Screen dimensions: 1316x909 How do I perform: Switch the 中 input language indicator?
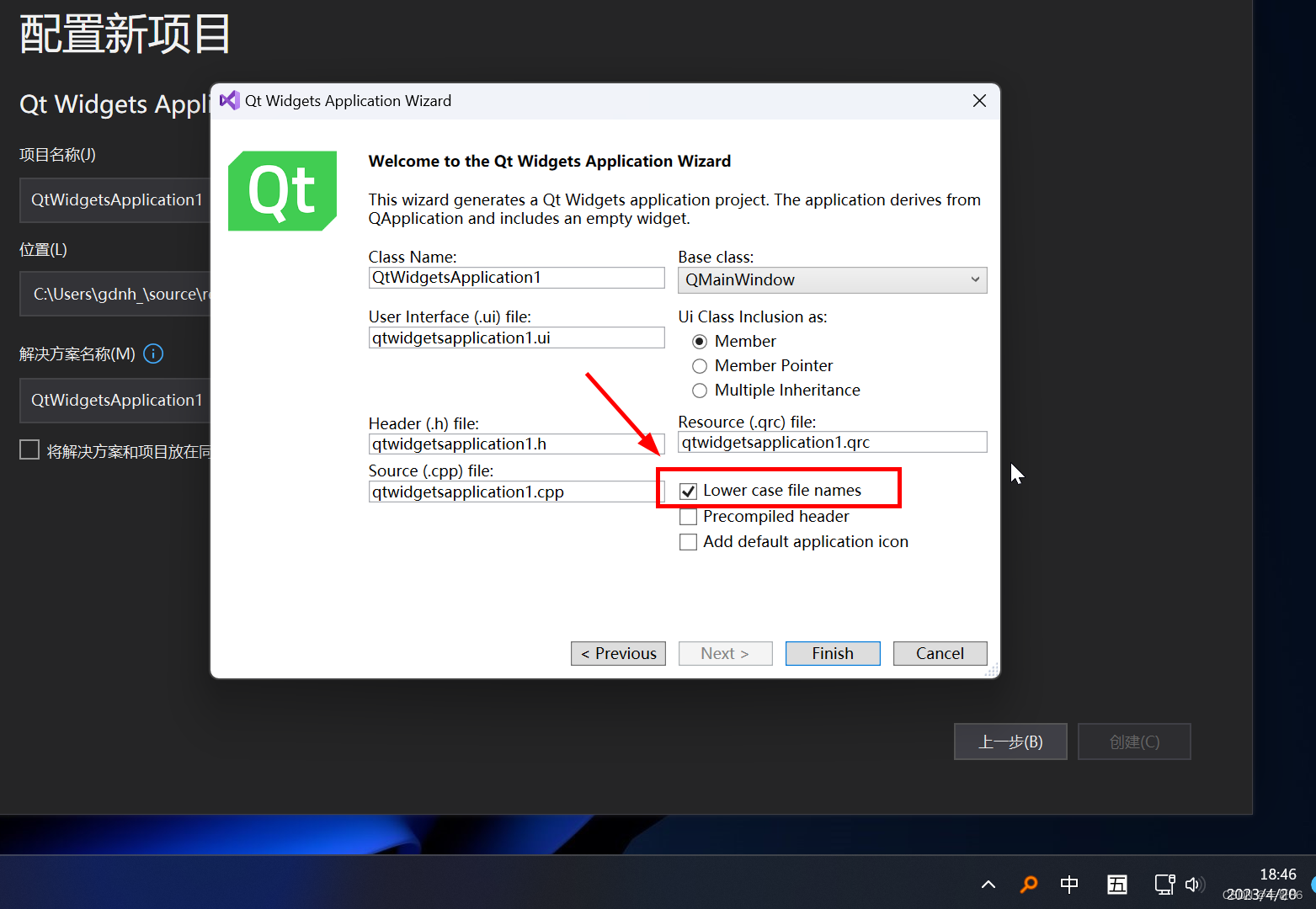click(x=1069, y=885)
